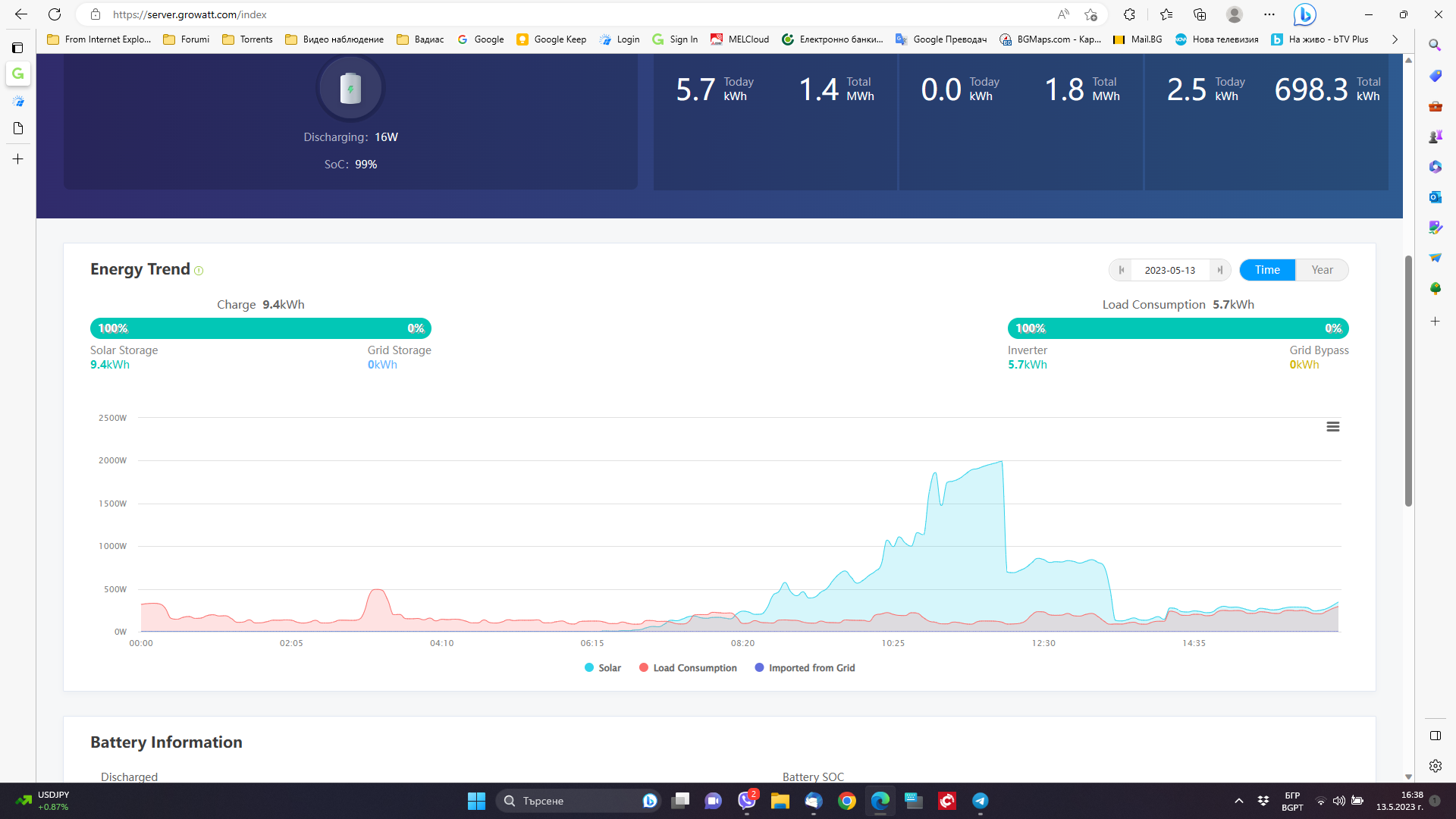Expand the bookmarks overflow chevron
This screenshot has height=819, width=1456.
pyautogui.click(x=1395, y=39)
